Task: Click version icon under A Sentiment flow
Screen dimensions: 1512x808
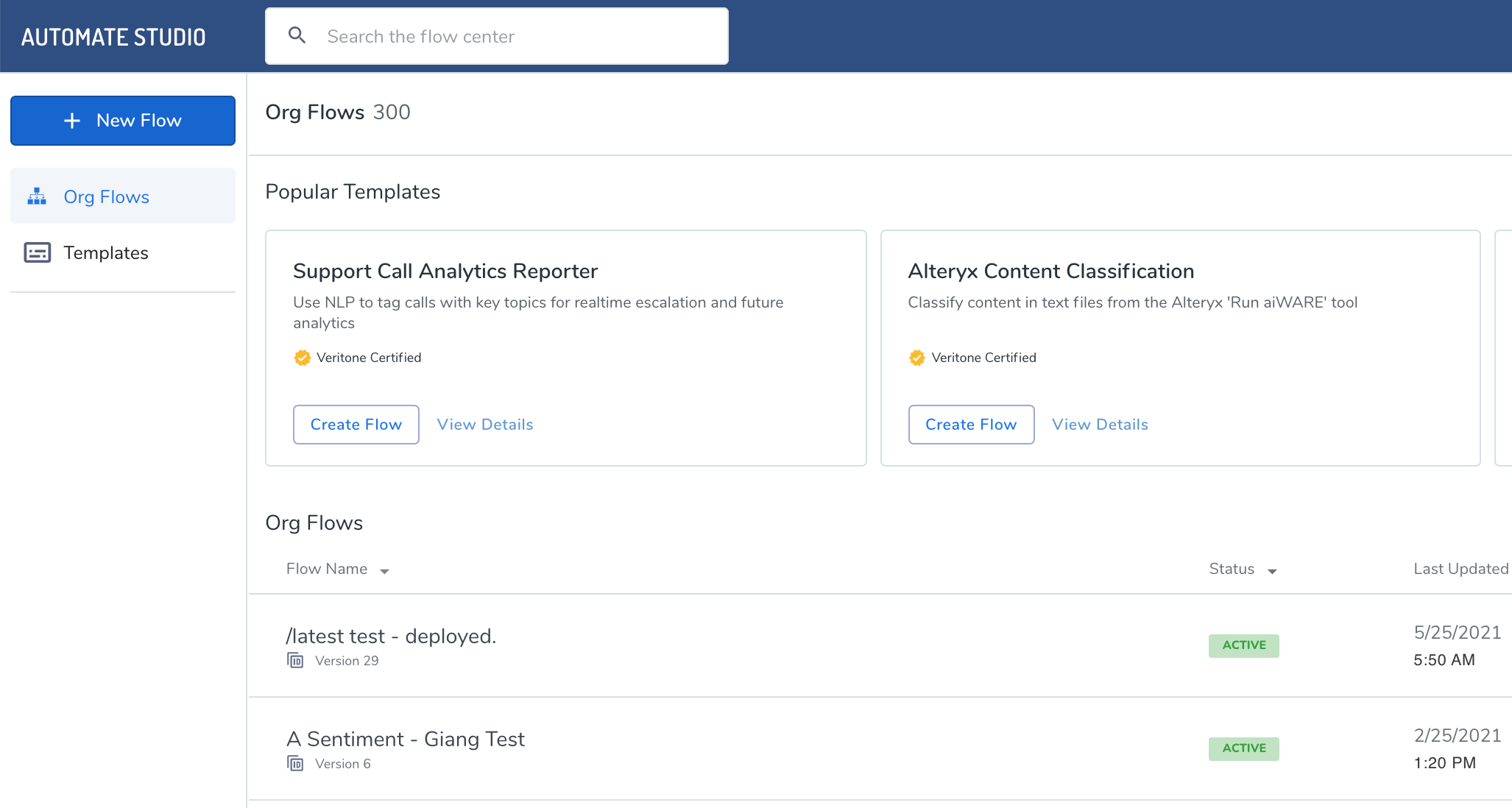Action: [295, 764]
